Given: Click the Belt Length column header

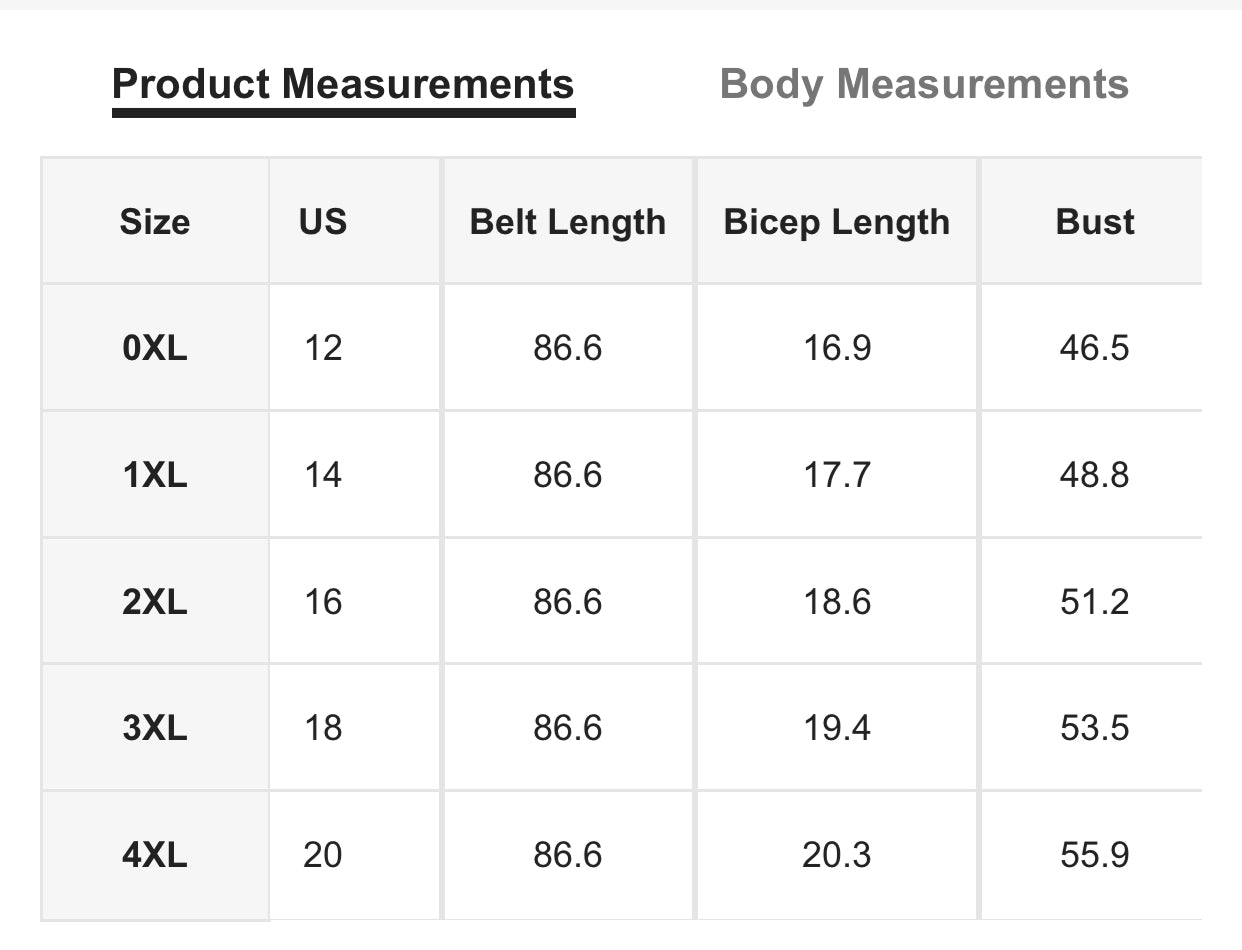Looking at the screenshot, I should [x=567, y=221].
